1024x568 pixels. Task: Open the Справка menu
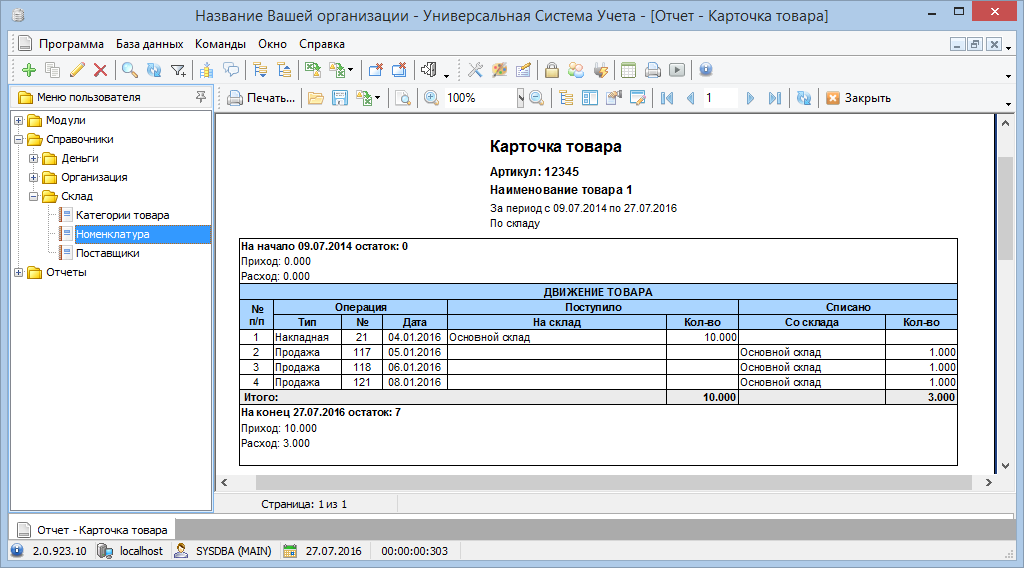[x=321, y=44]
